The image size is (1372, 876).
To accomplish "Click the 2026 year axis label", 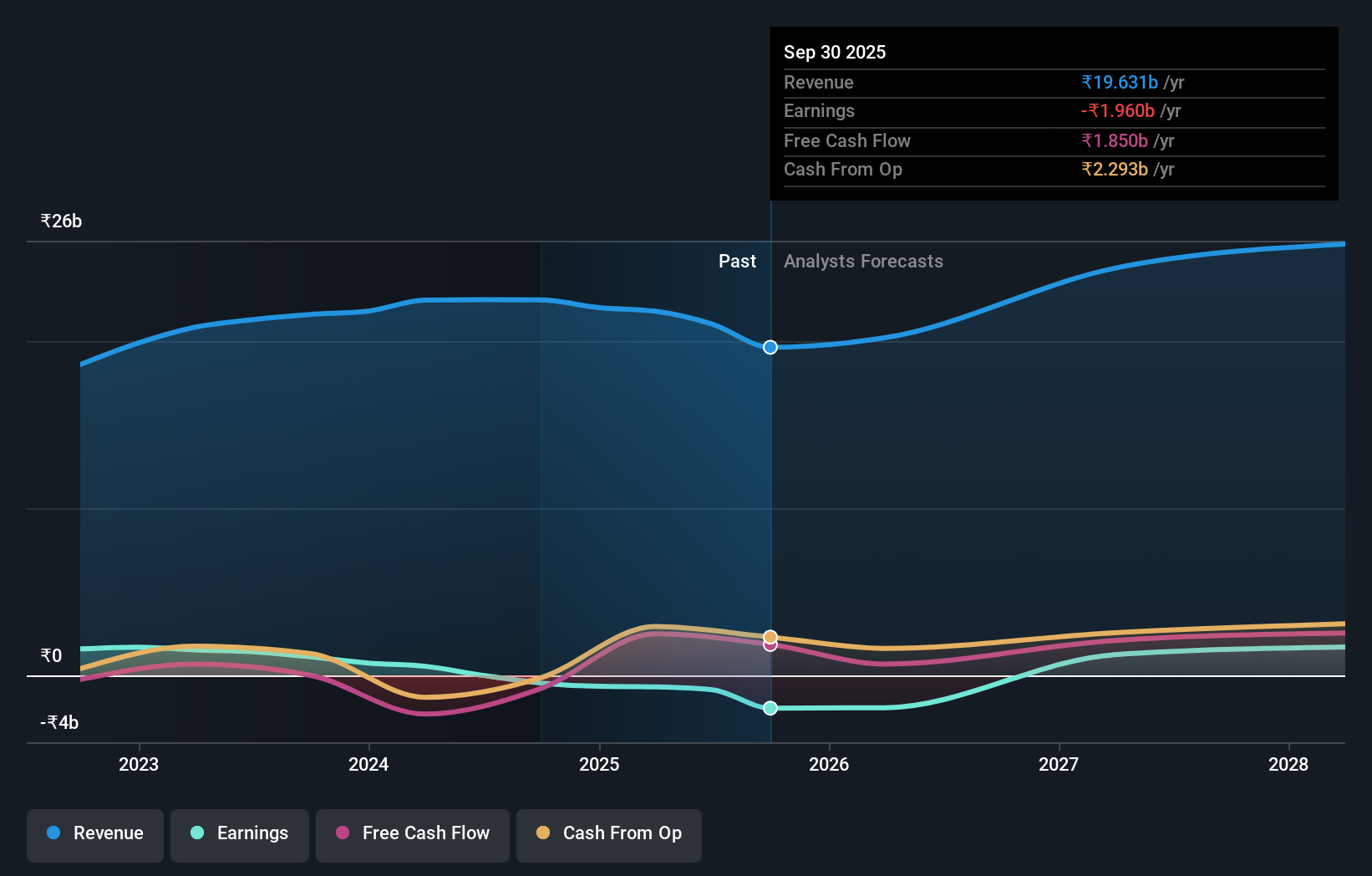I will pos(829,764).
